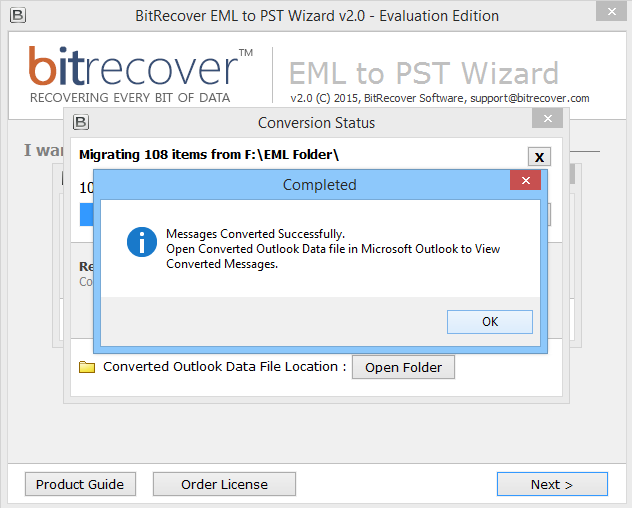Close the BitRecover EML to PST Wizard window

click(x=612, y=12)
